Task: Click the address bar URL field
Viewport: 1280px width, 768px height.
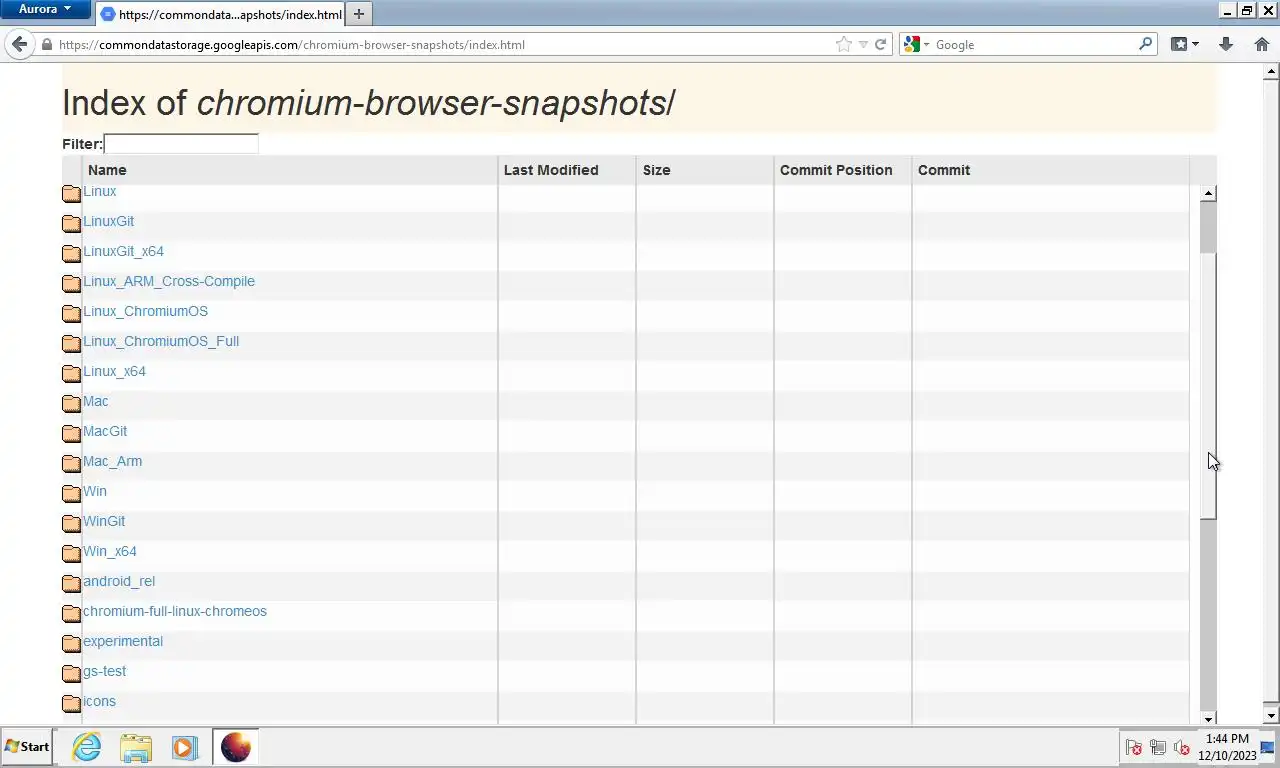Action: (445, 44)
